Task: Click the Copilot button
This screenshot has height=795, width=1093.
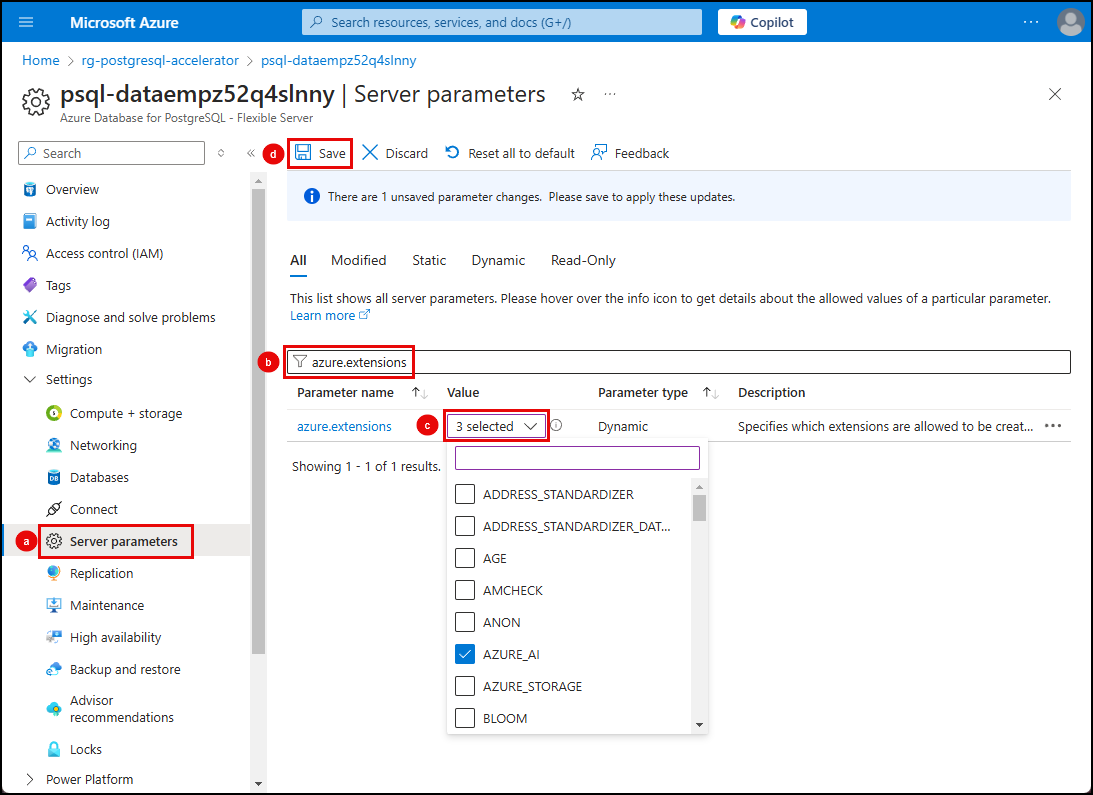Action: pos(762,22)
